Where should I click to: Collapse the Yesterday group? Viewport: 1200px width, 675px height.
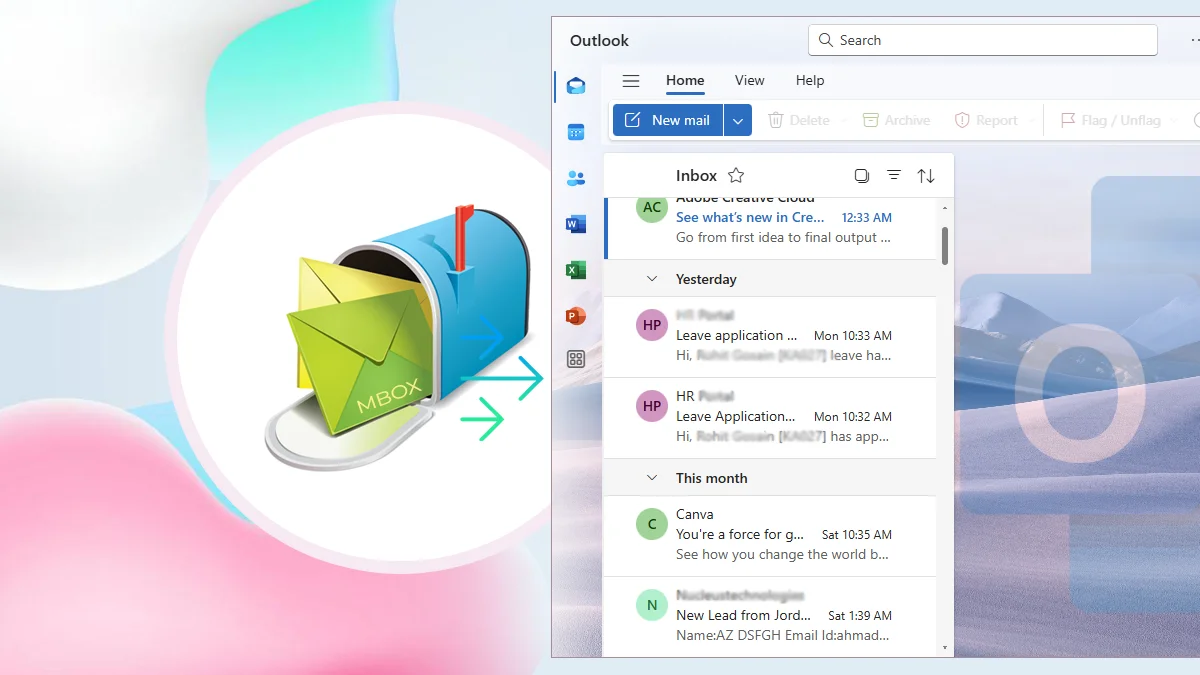[x=652, y=279]
